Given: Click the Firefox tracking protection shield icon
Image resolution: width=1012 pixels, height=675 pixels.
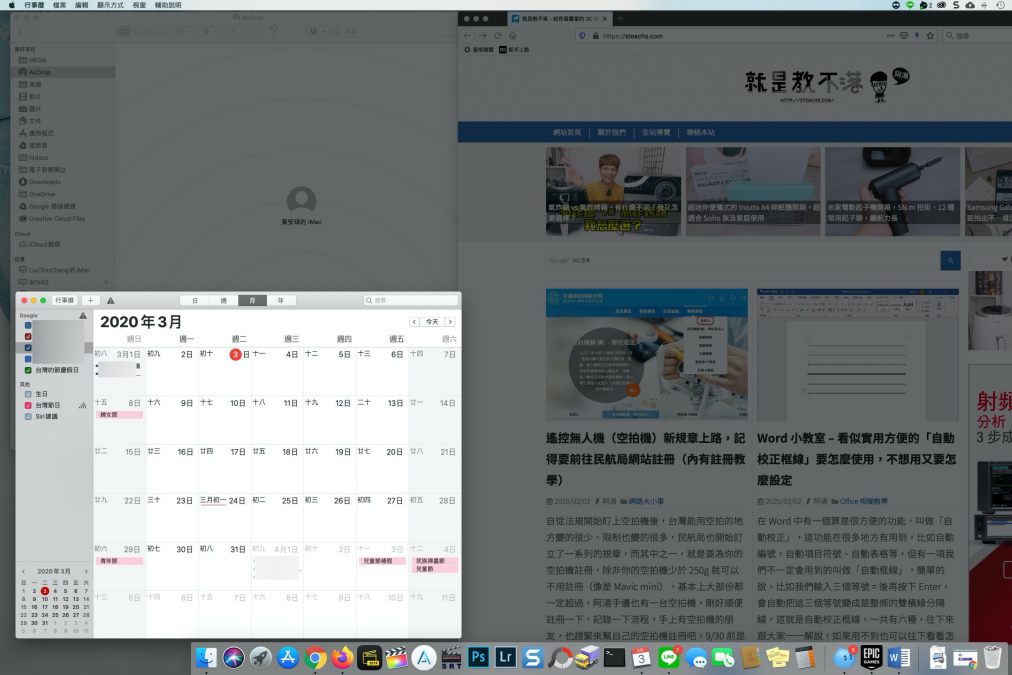Looking at the screenshot, I should (582, 35).
